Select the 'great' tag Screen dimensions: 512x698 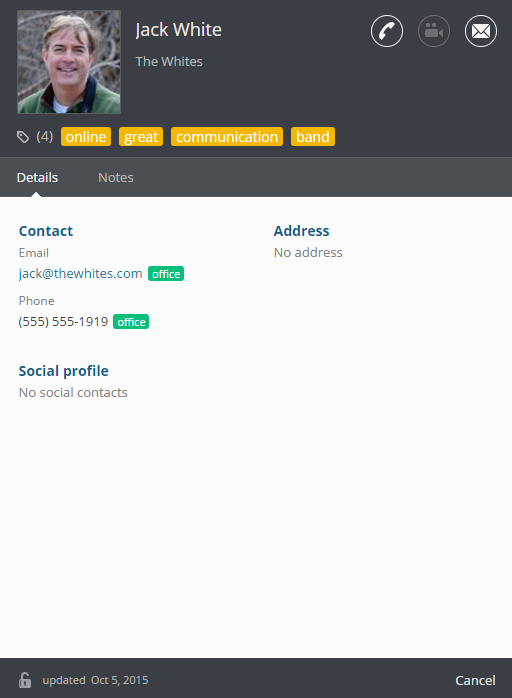pos(141,137)
